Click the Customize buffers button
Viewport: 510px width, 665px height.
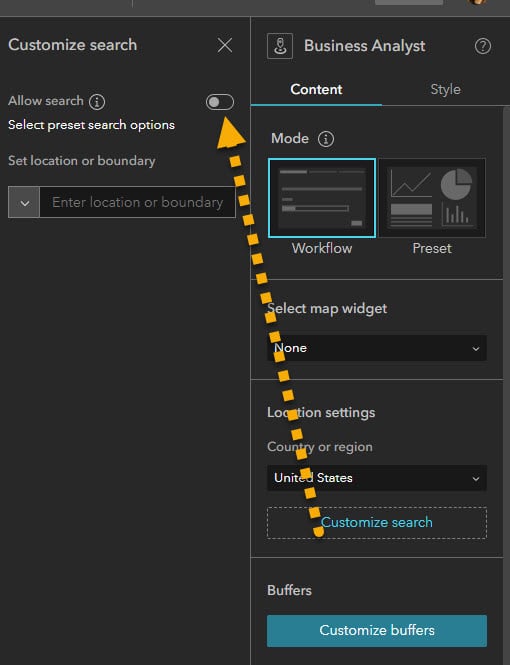coord(377,631)
